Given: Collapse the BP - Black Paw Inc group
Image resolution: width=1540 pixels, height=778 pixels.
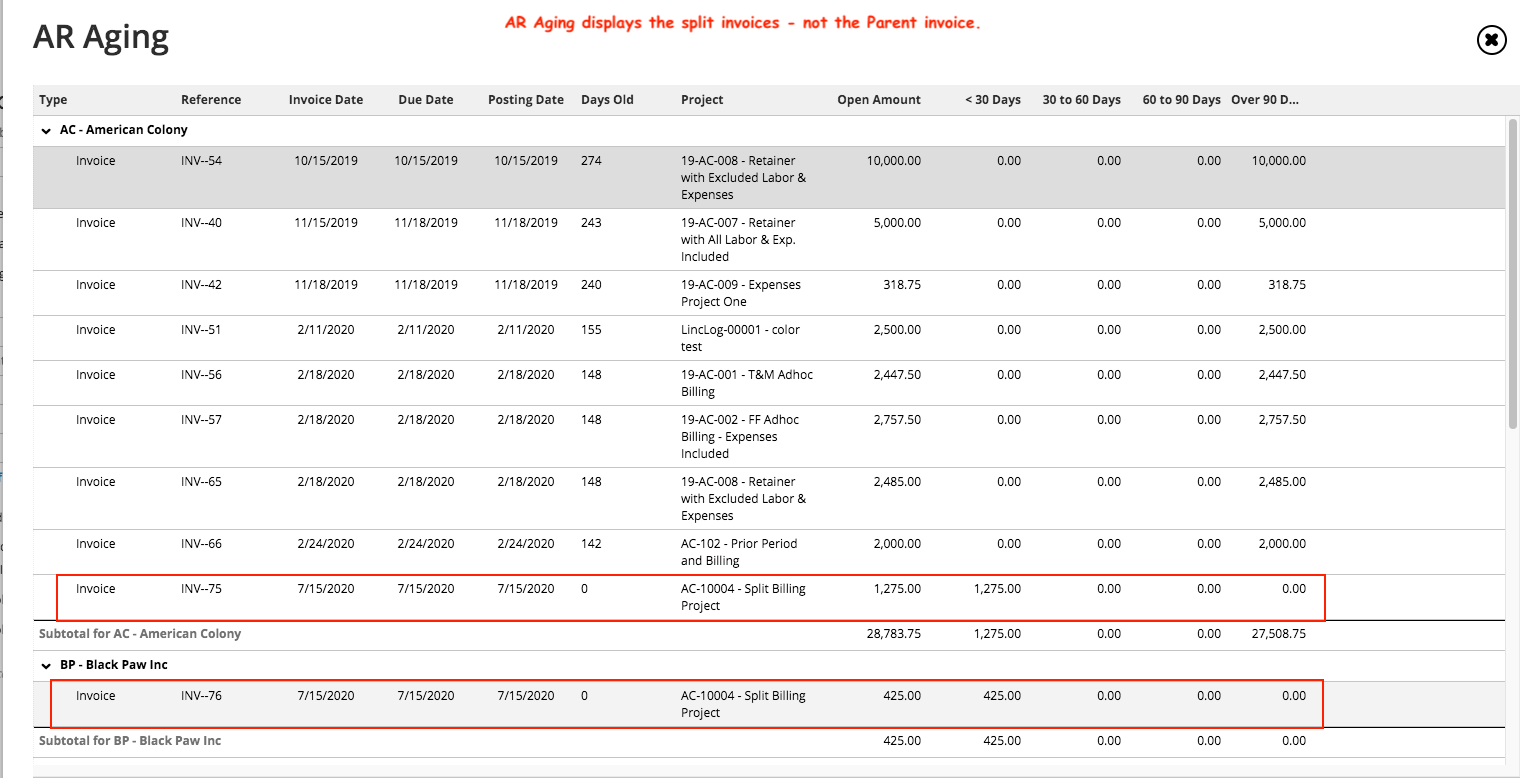Looking at the screenshot, I should click(46, 665).
